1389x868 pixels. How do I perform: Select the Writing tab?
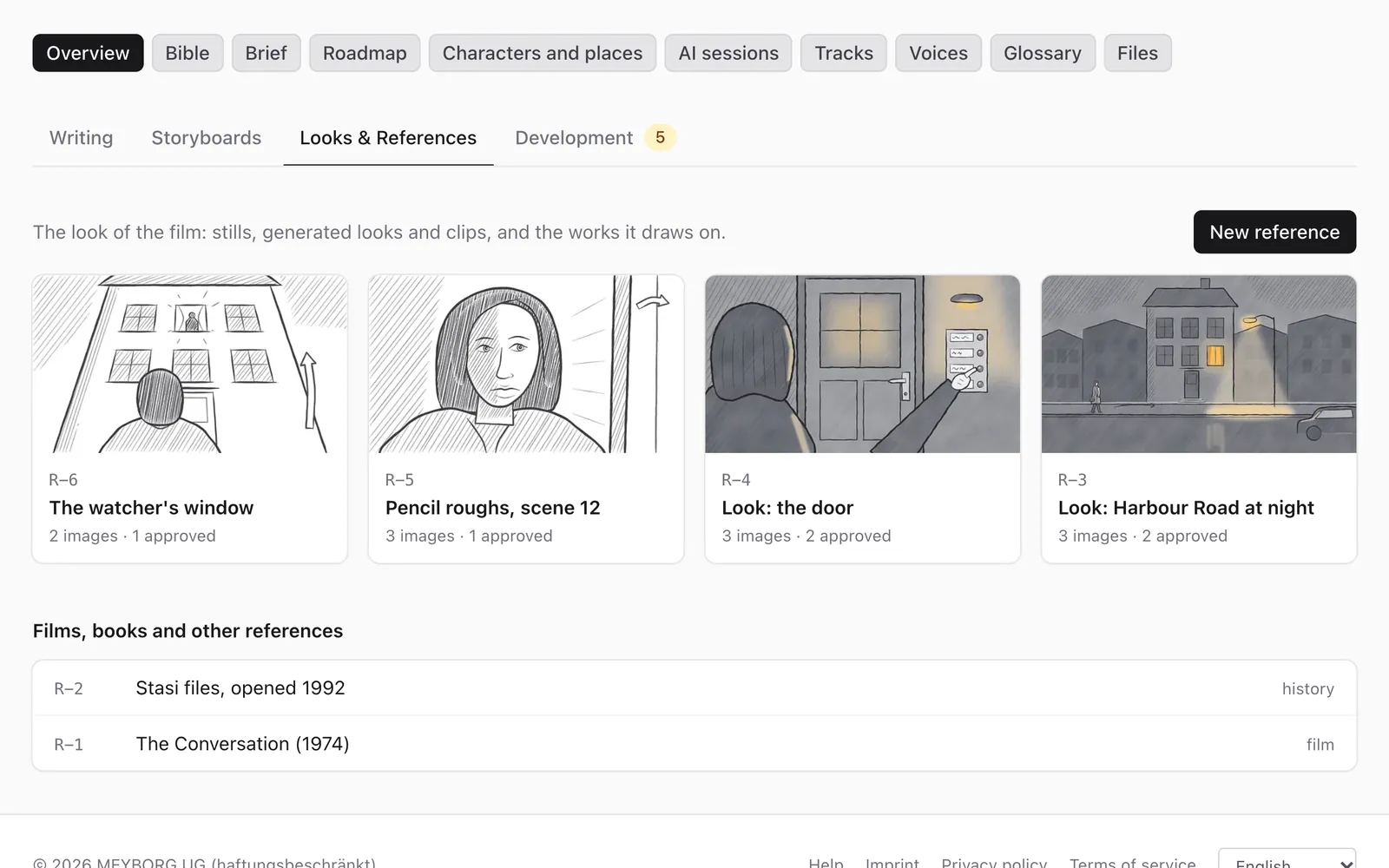pos(81,138)
